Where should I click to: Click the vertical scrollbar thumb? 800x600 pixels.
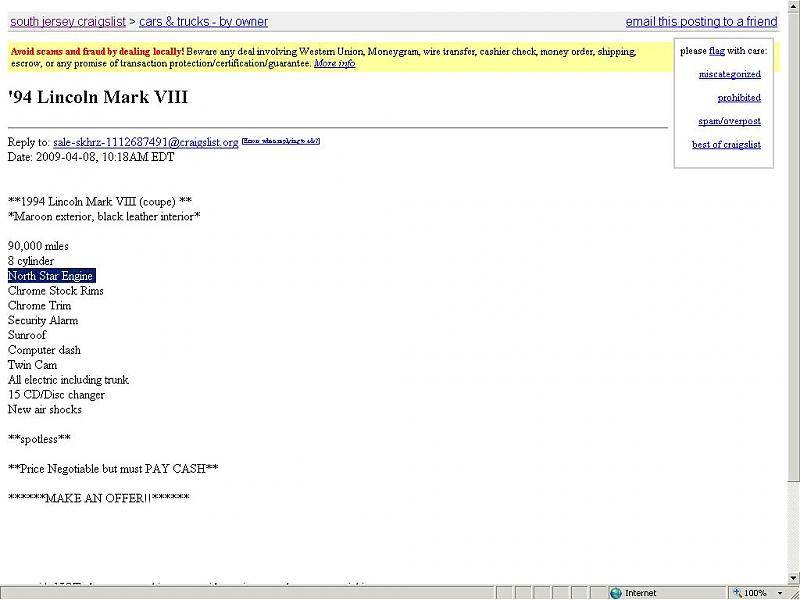pyautogui.click(x=793, y=245)
